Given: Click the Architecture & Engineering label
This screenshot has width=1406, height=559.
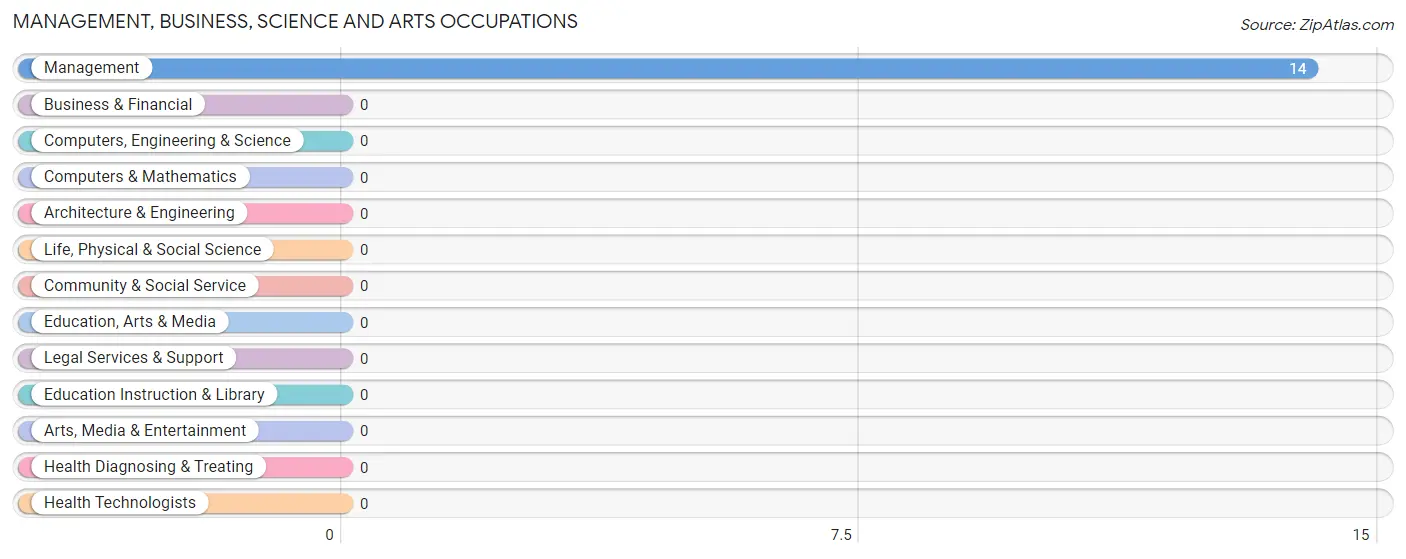Looking at the screenshot, I should click(139, 213).
